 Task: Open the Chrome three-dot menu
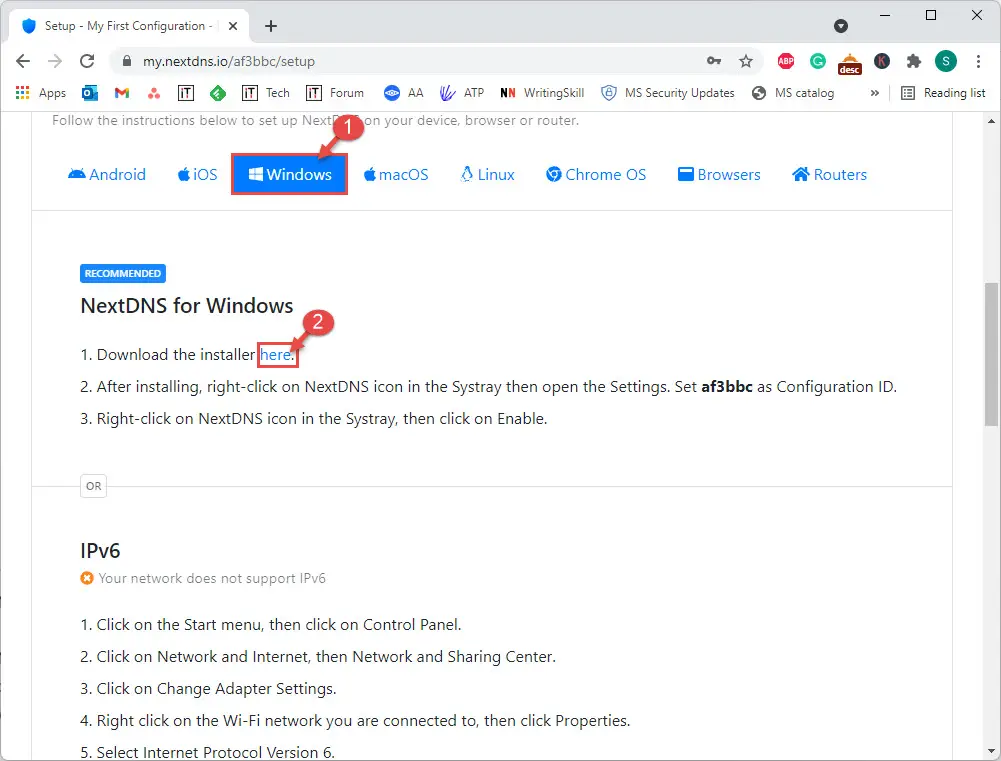pyautogui.click(x=978, y=61)
